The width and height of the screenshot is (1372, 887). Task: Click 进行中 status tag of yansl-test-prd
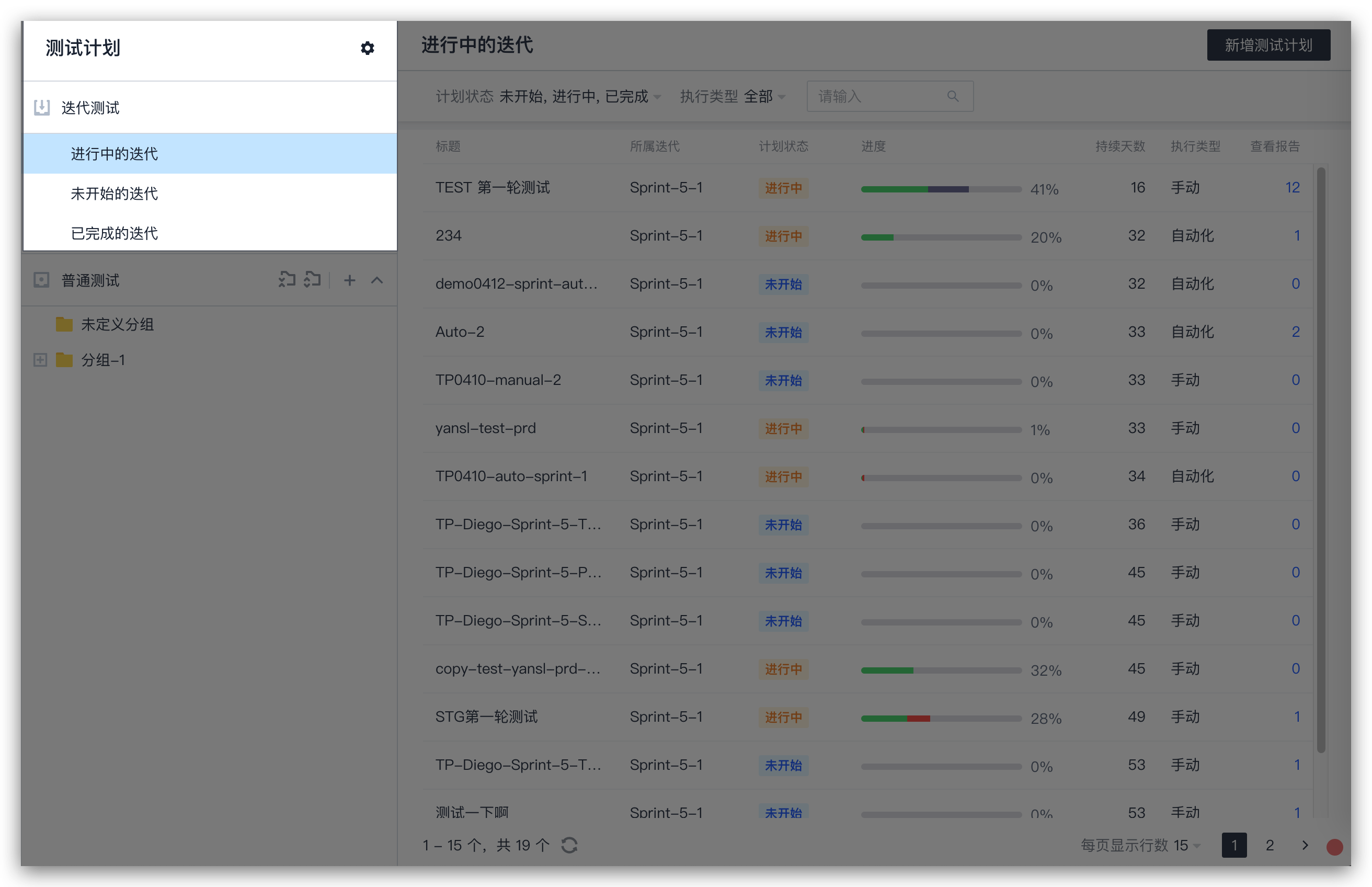coord(783,428)
